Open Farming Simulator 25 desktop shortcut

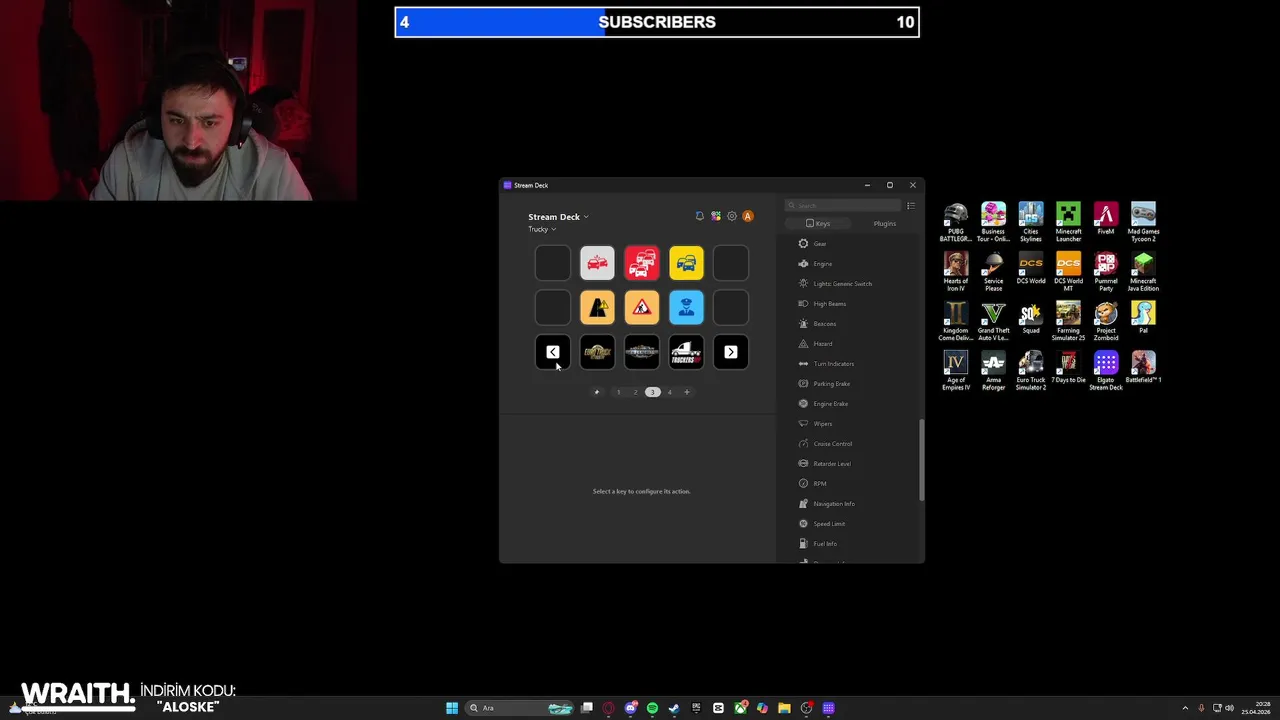pyautogui.click(x=1068, y=321)
